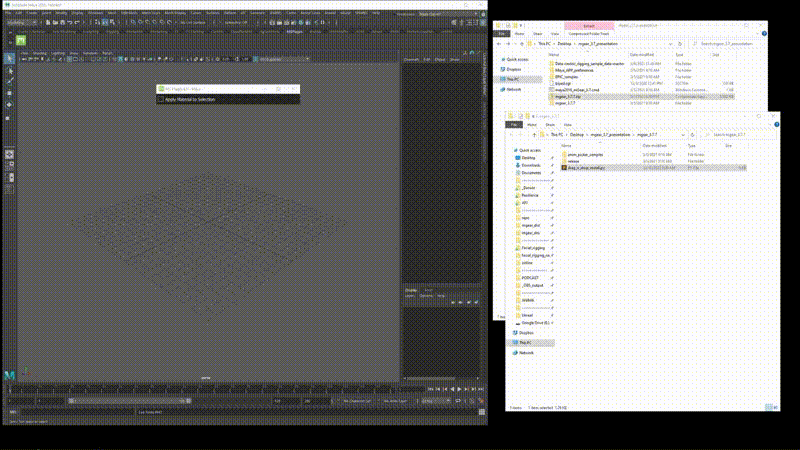
Task: Save the scene using status line icon
Action: click(62, 22)
